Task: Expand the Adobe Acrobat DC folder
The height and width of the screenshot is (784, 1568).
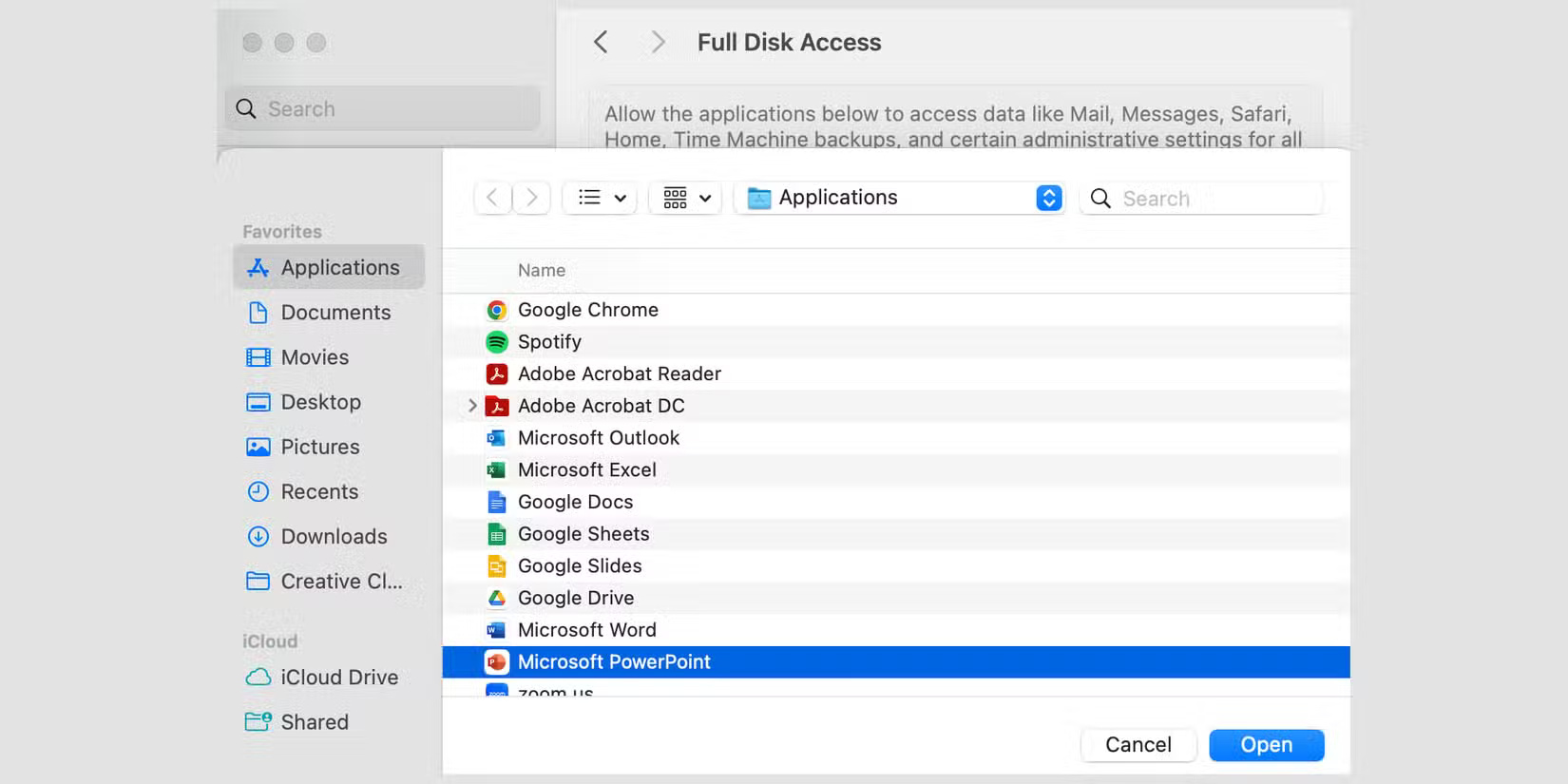Action: 472,406
